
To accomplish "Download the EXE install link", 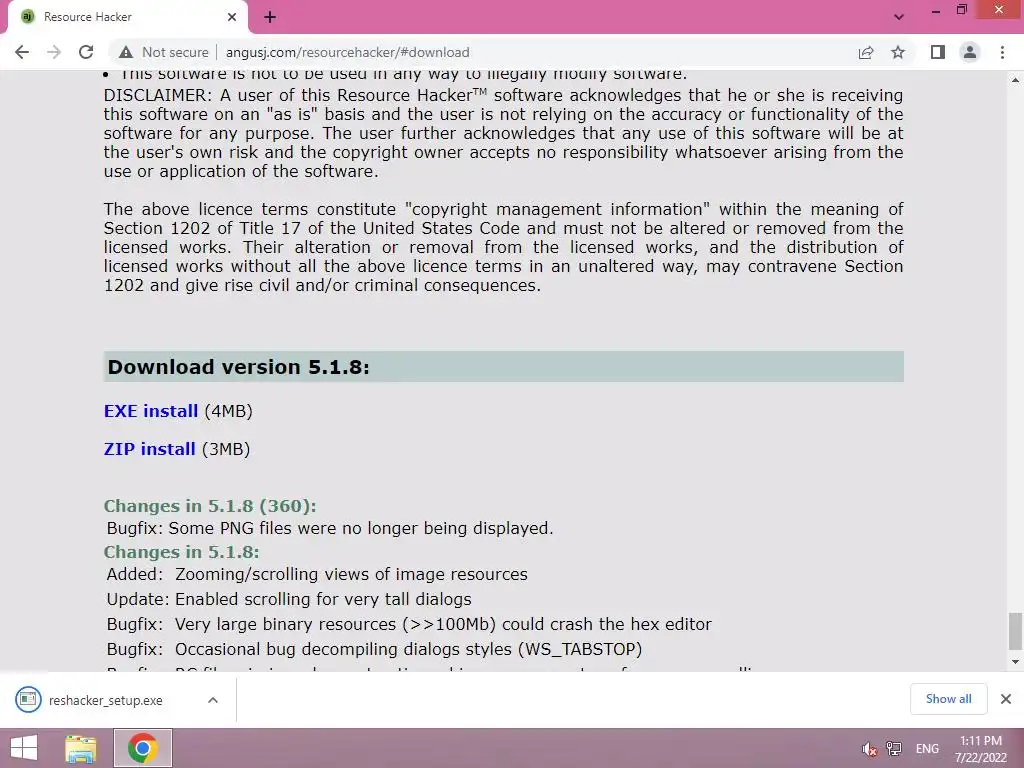I will pos(151,411).
